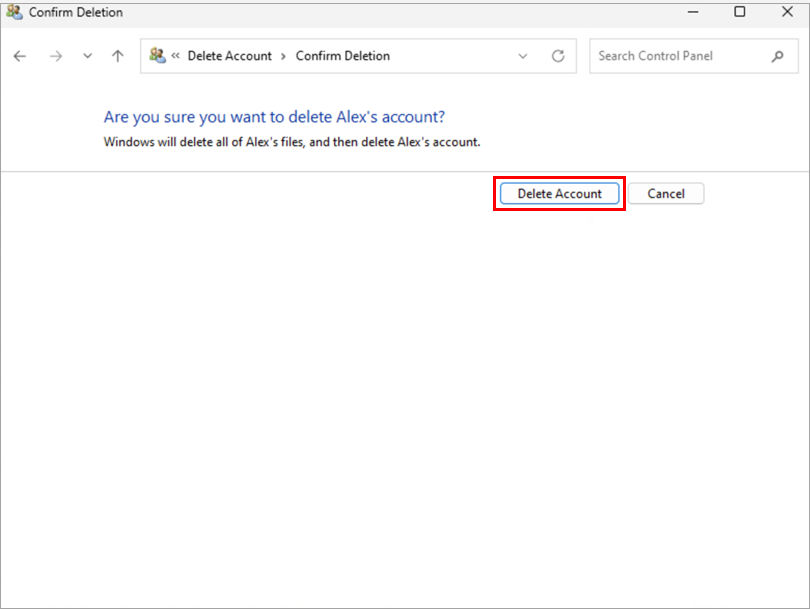Image resolution: width=810 pixels, height=609 pixels.
Task: Navigate to the Delete Account breadcrumb
Action: [230, 56]
